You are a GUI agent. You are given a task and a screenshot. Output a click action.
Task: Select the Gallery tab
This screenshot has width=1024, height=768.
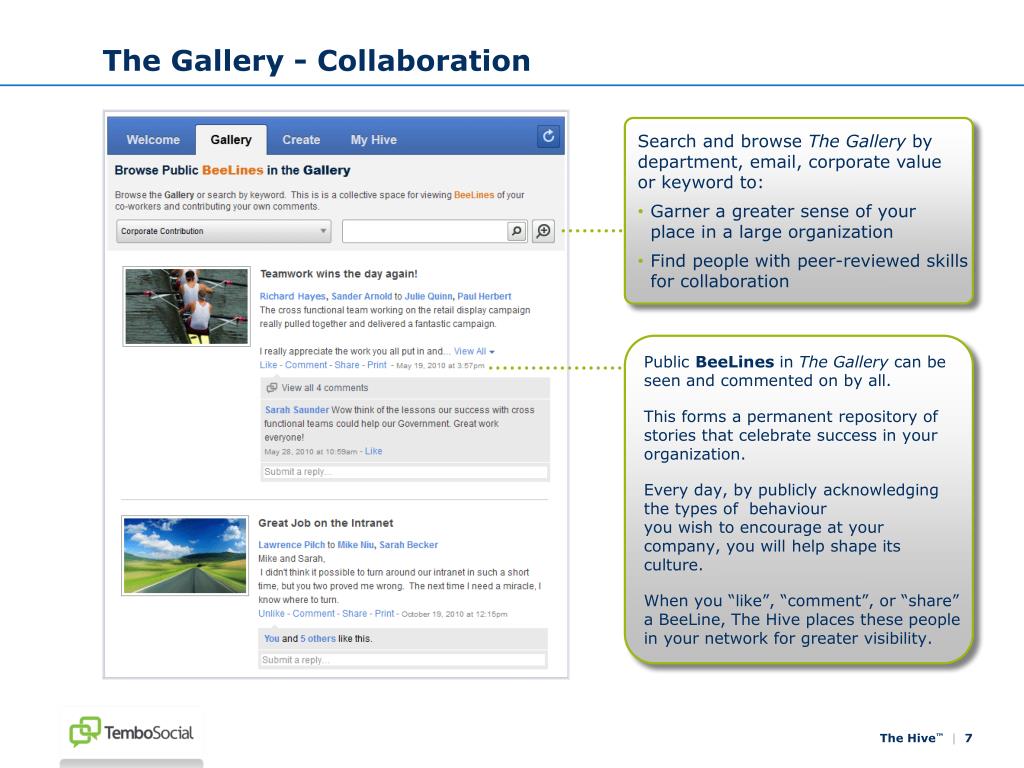[x=231, y=140]
